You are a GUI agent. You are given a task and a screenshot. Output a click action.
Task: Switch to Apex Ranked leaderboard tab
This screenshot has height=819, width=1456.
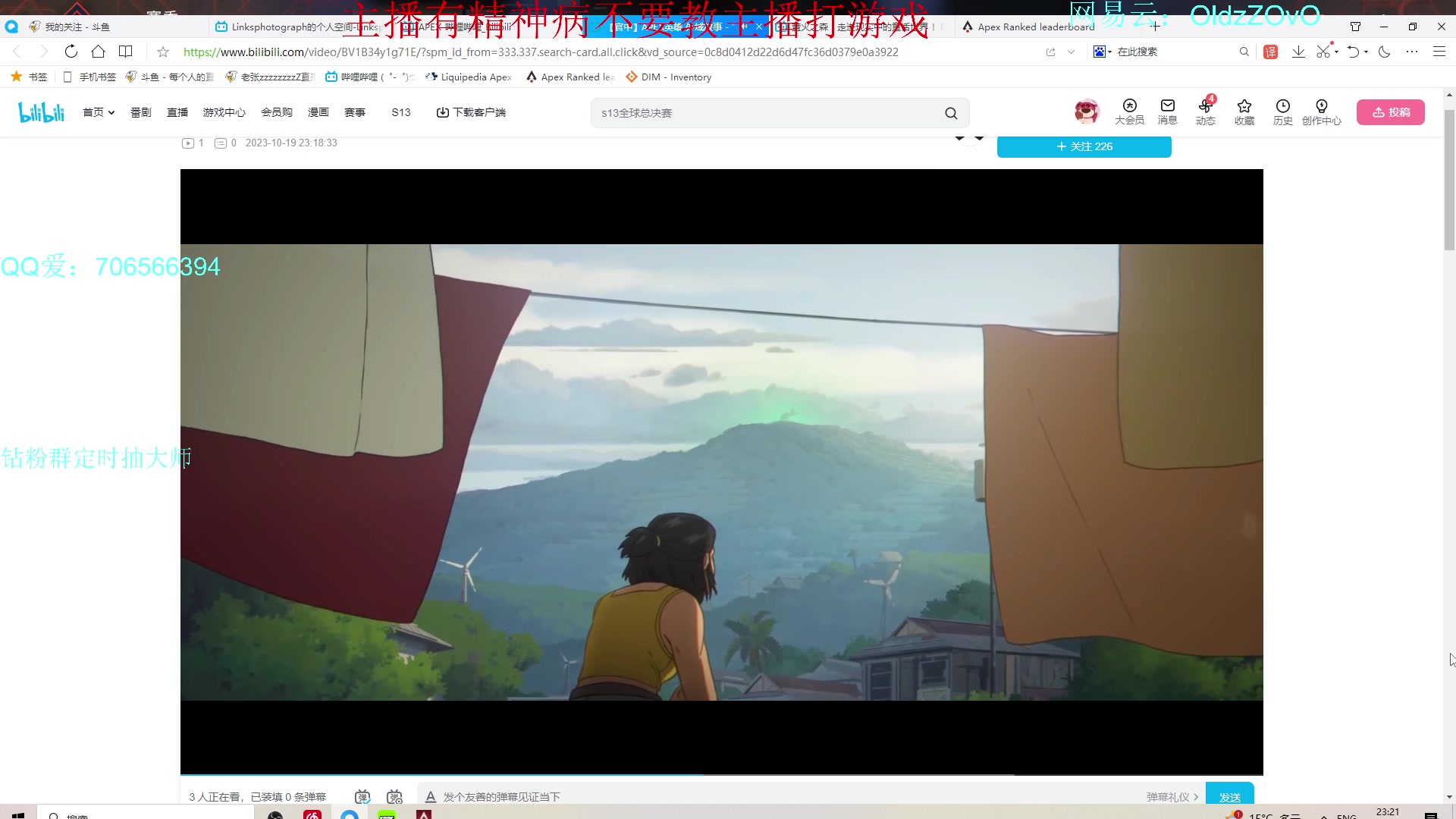[x=1035, y=27]
